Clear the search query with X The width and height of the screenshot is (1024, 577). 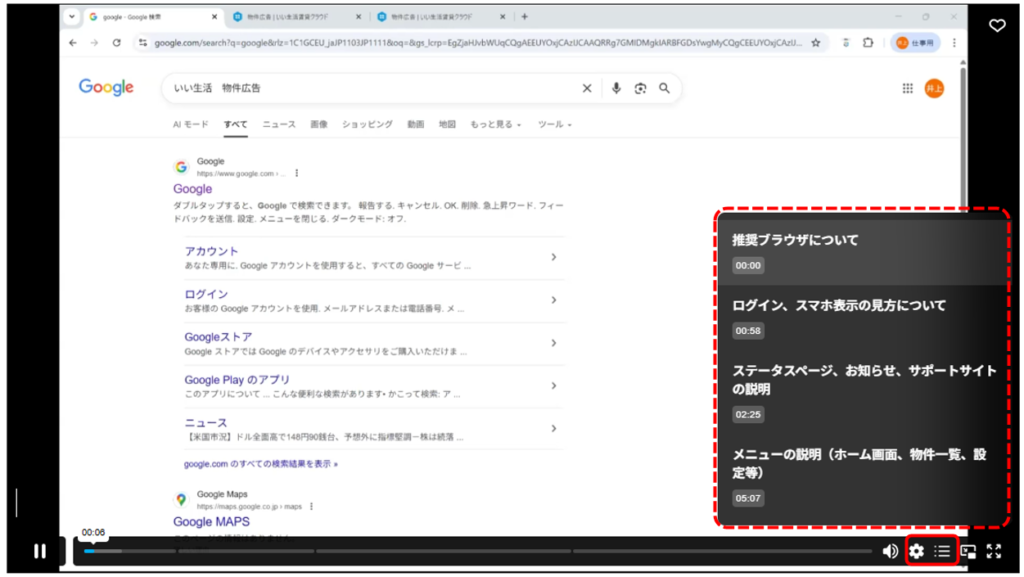[586, 88]
